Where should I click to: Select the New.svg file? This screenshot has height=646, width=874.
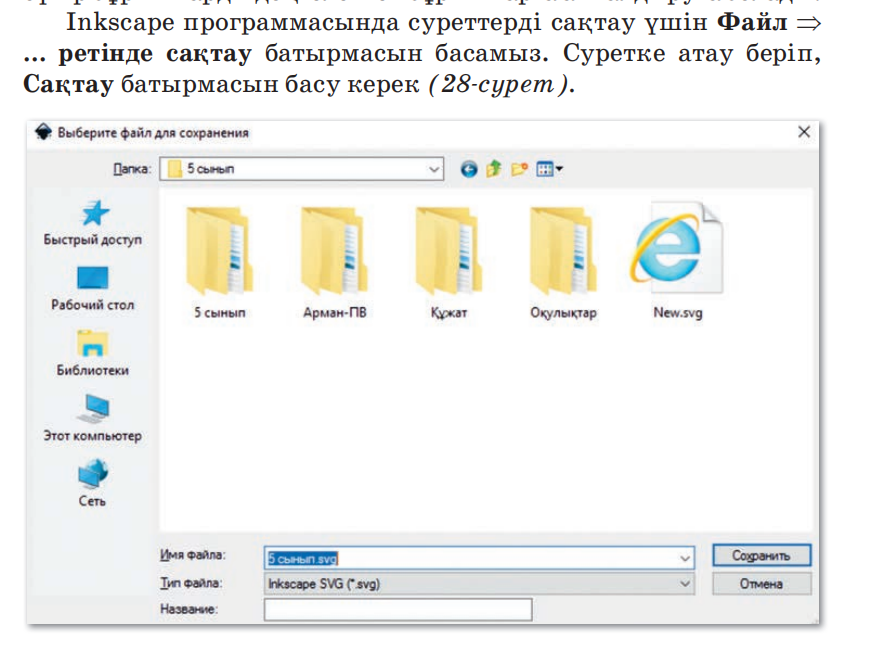coord(678,261)
